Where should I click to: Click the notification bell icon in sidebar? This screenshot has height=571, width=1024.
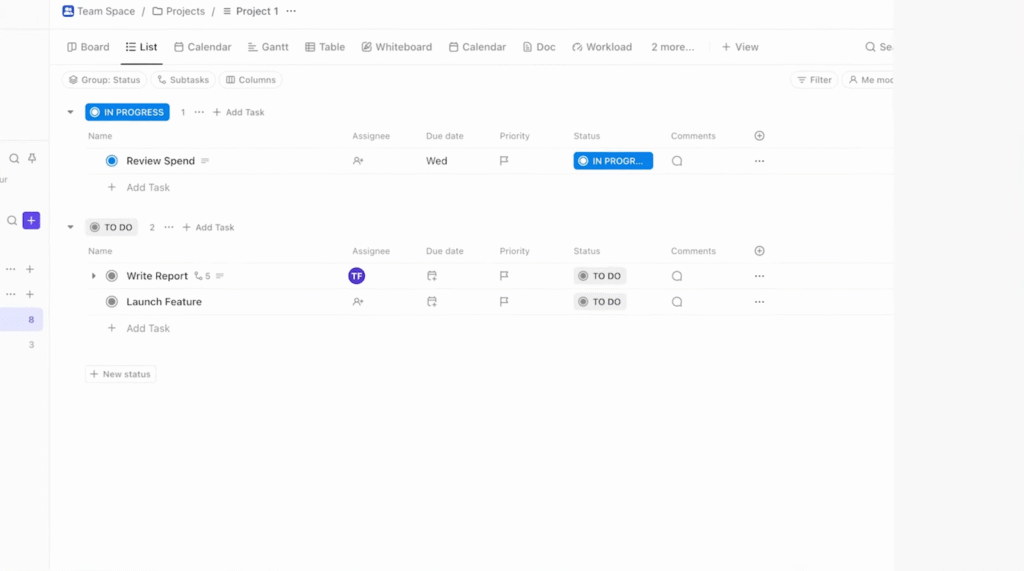(32, 158)
